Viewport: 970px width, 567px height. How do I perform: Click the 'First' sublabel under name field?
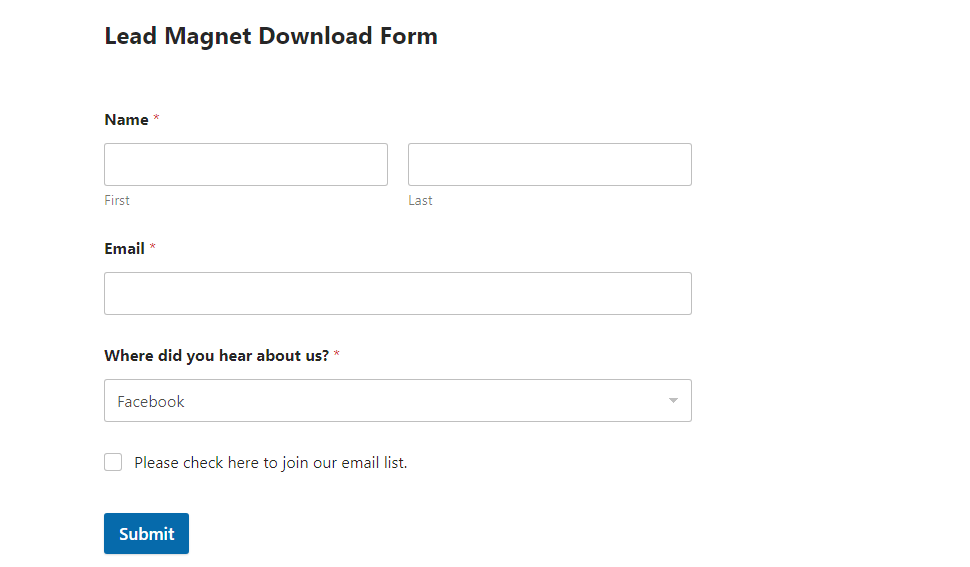(117, 200)
